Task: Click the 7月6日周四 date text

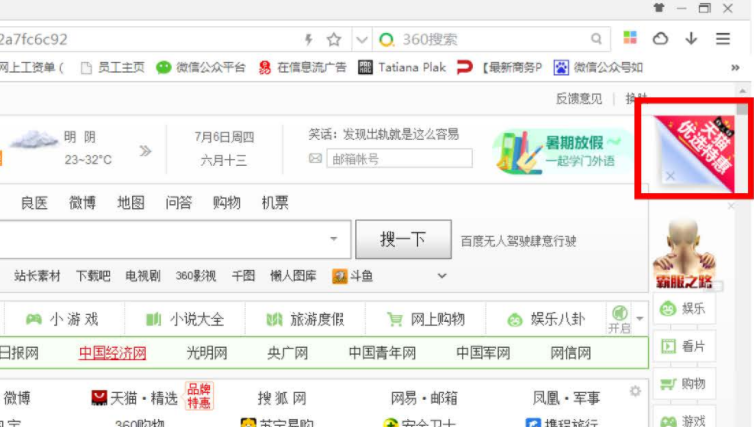Action: pyautogui.click(x=224, y=138)
